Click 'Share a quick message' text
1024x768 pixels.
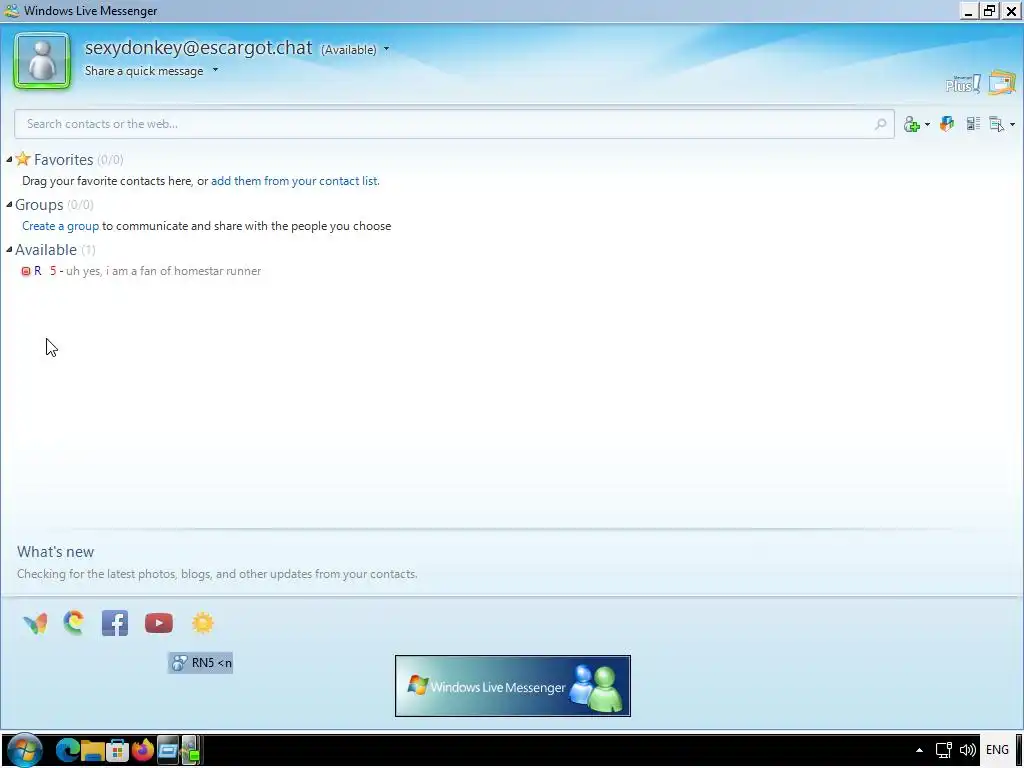pos(144,71)
